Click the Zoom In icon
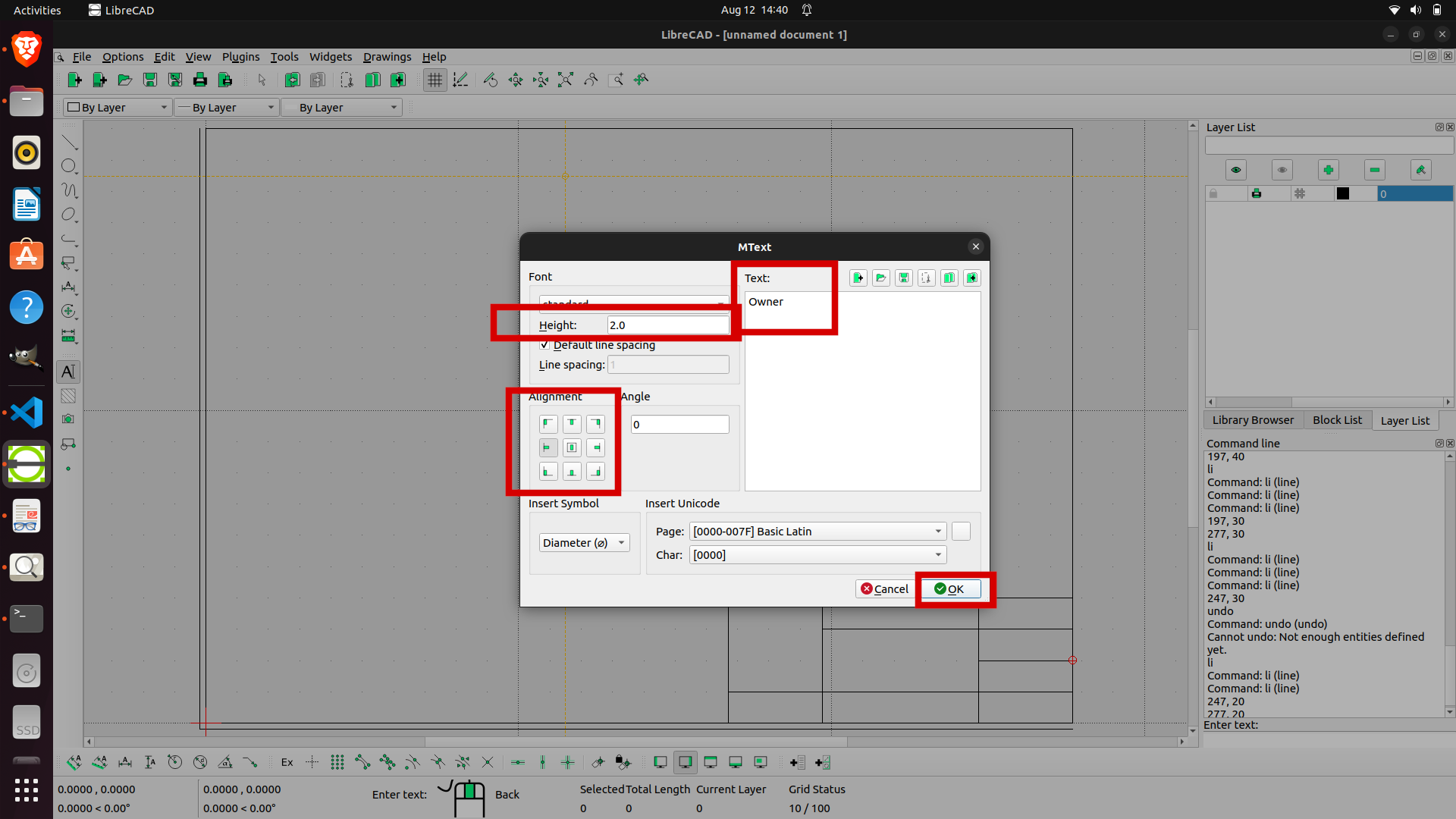1456x819 pixels. 516,80
